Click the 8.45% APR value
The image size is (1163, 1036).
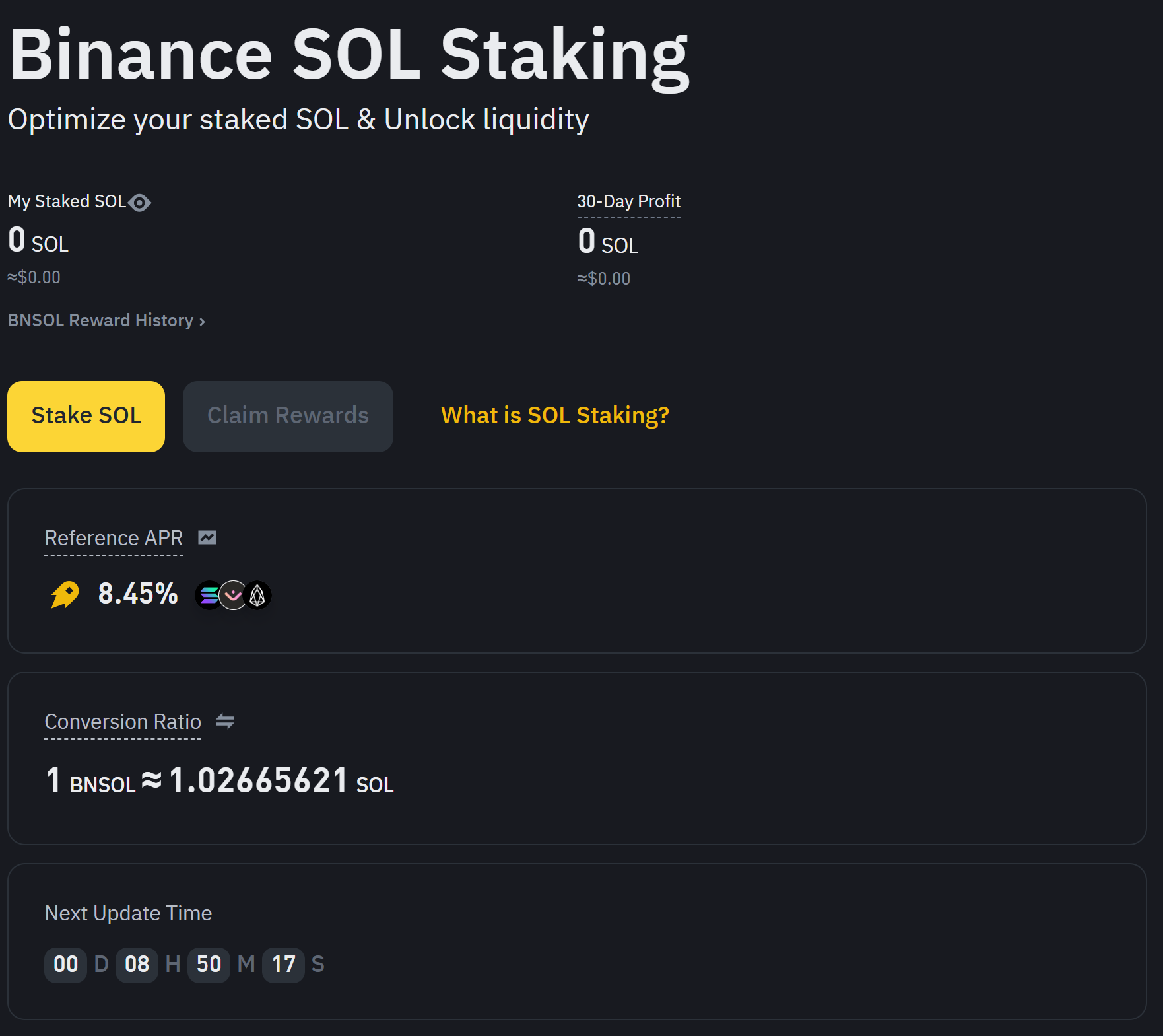(138, 594)
